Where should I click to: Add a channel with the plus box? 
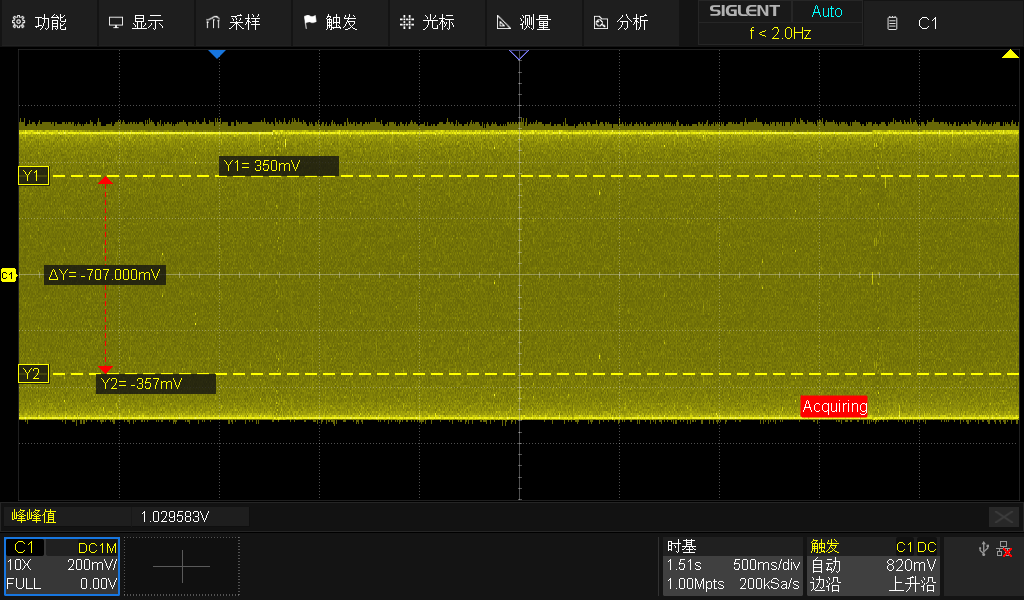tap(182, 566)
